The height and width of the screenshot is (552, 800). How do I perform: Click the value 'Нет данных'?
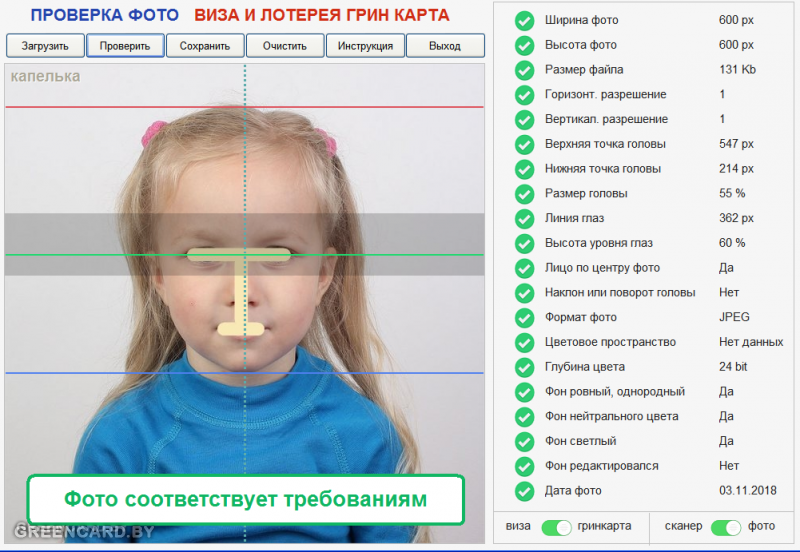point(751,342)
